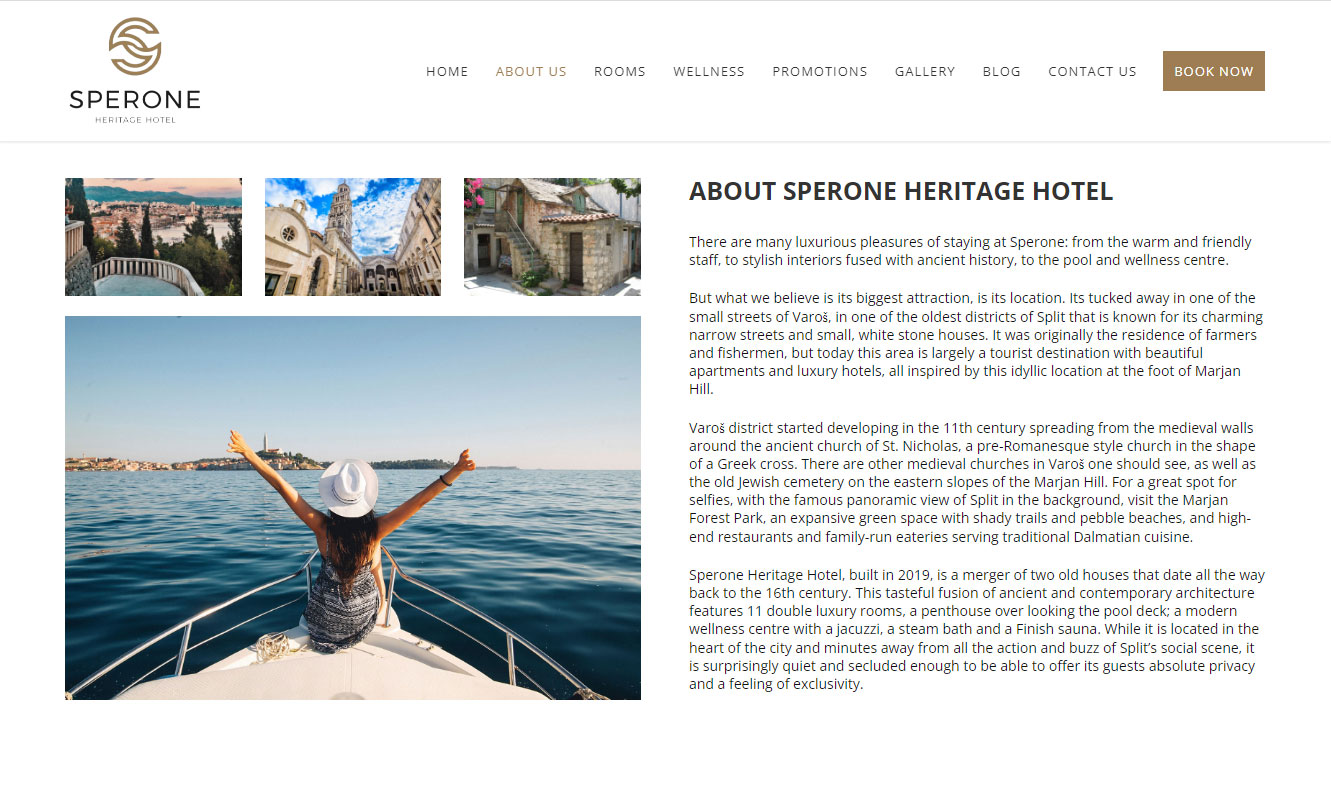Image resolution: width=1331 pixels, height=798 pixels.
Task: Open the GALLERY link
Action: 925,71
